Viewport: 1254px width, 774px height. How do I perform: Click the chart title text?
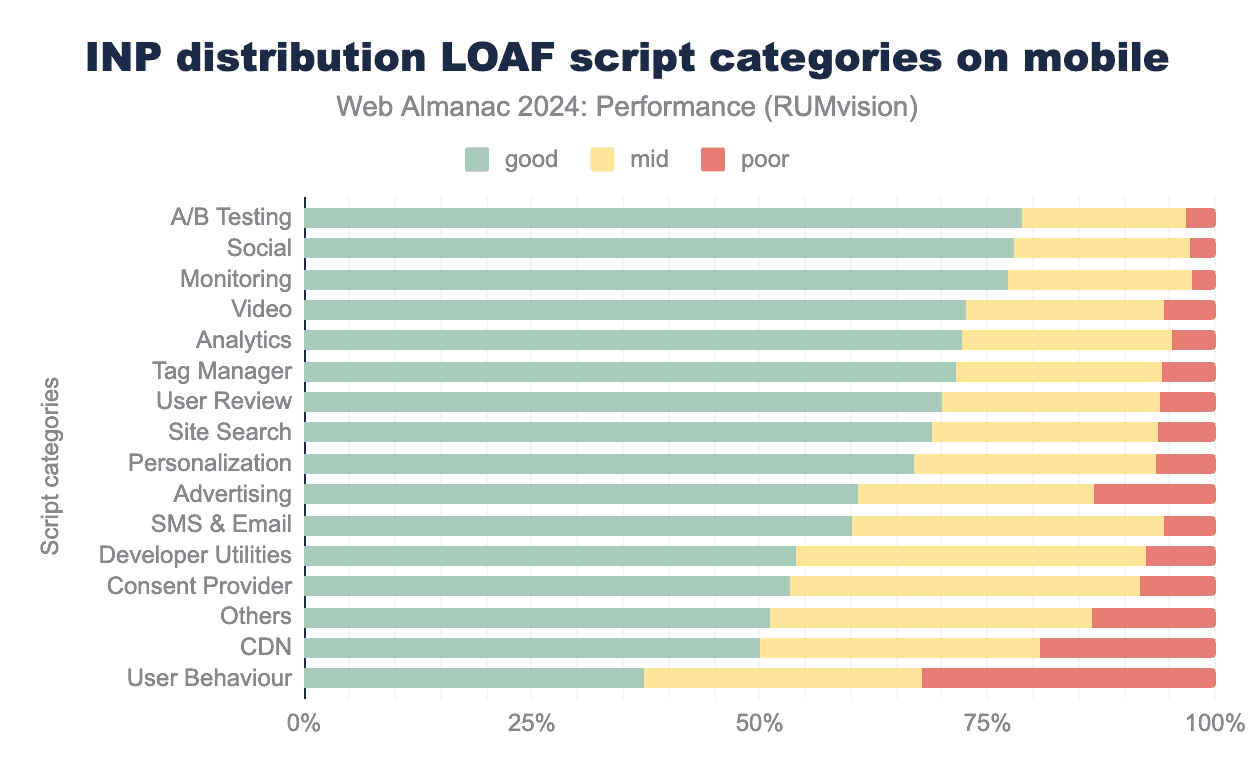627,58
